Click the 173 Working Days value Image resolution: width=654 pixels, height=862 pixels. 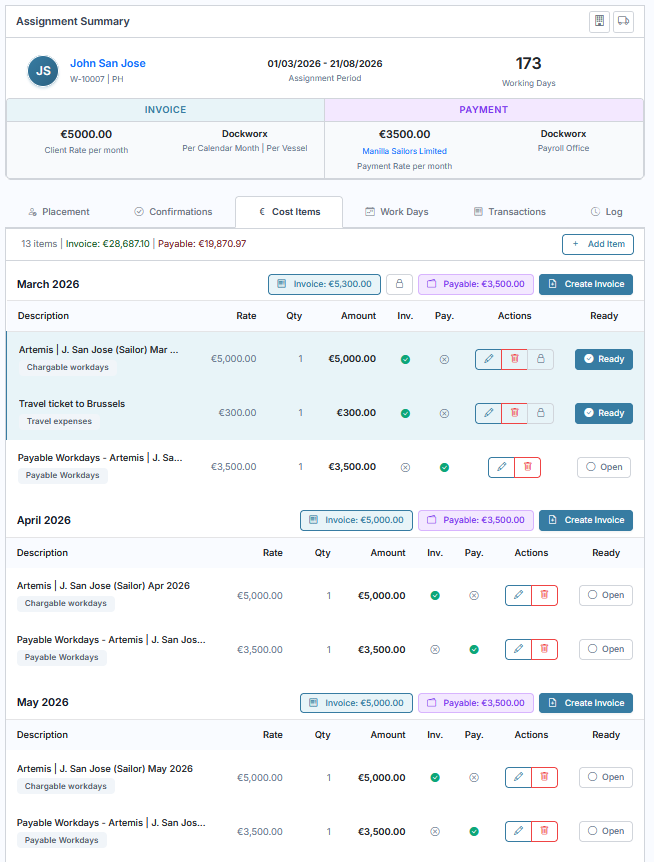pos(528,64)
